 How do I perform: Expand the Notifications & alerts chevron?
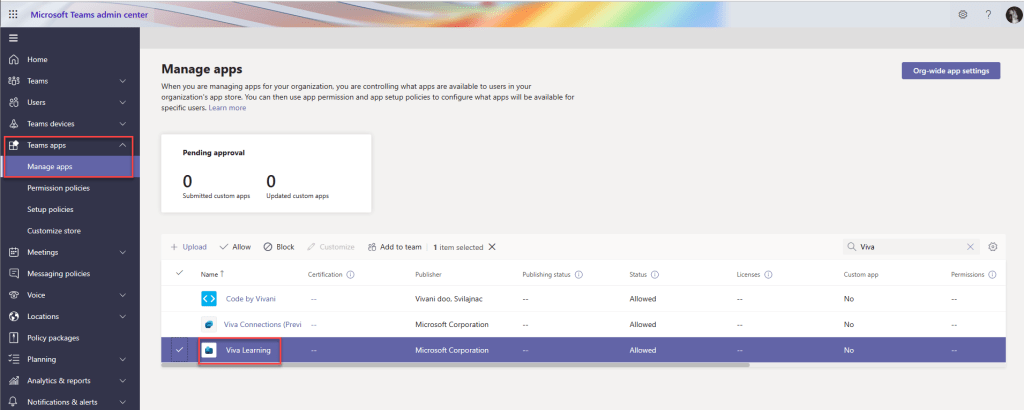pyautogui.click(x=122, y=402)
